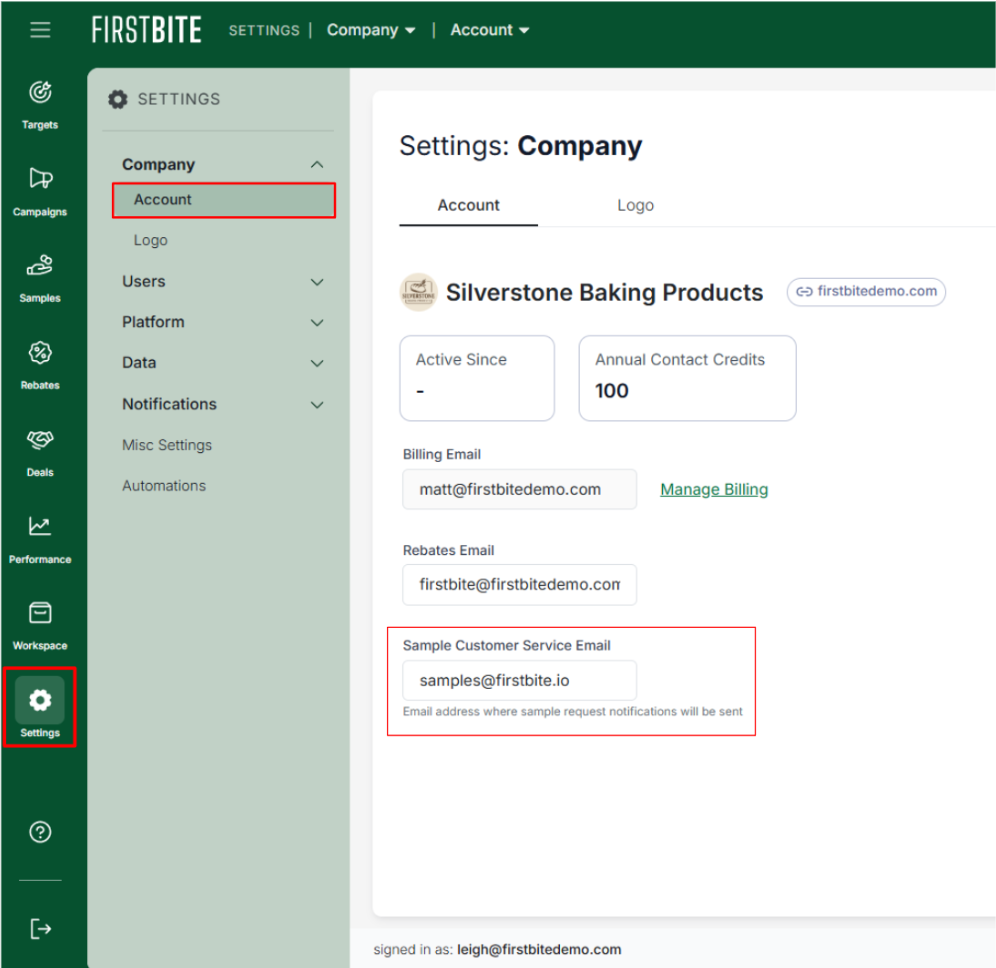Click the signed in email leigh@firstbitedemo.com
The height and width of the screenshot is (968, 996).
tap(539, 950)
